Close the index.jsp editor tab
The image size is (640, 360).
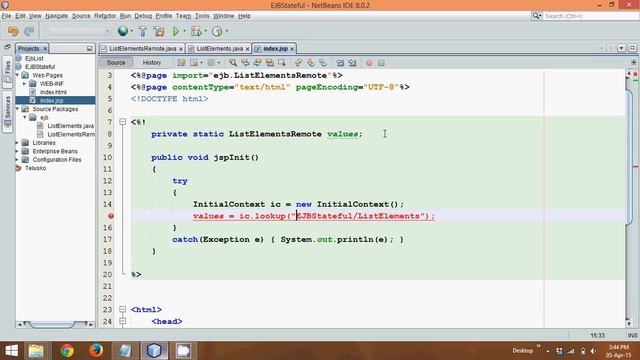point(292,49)
